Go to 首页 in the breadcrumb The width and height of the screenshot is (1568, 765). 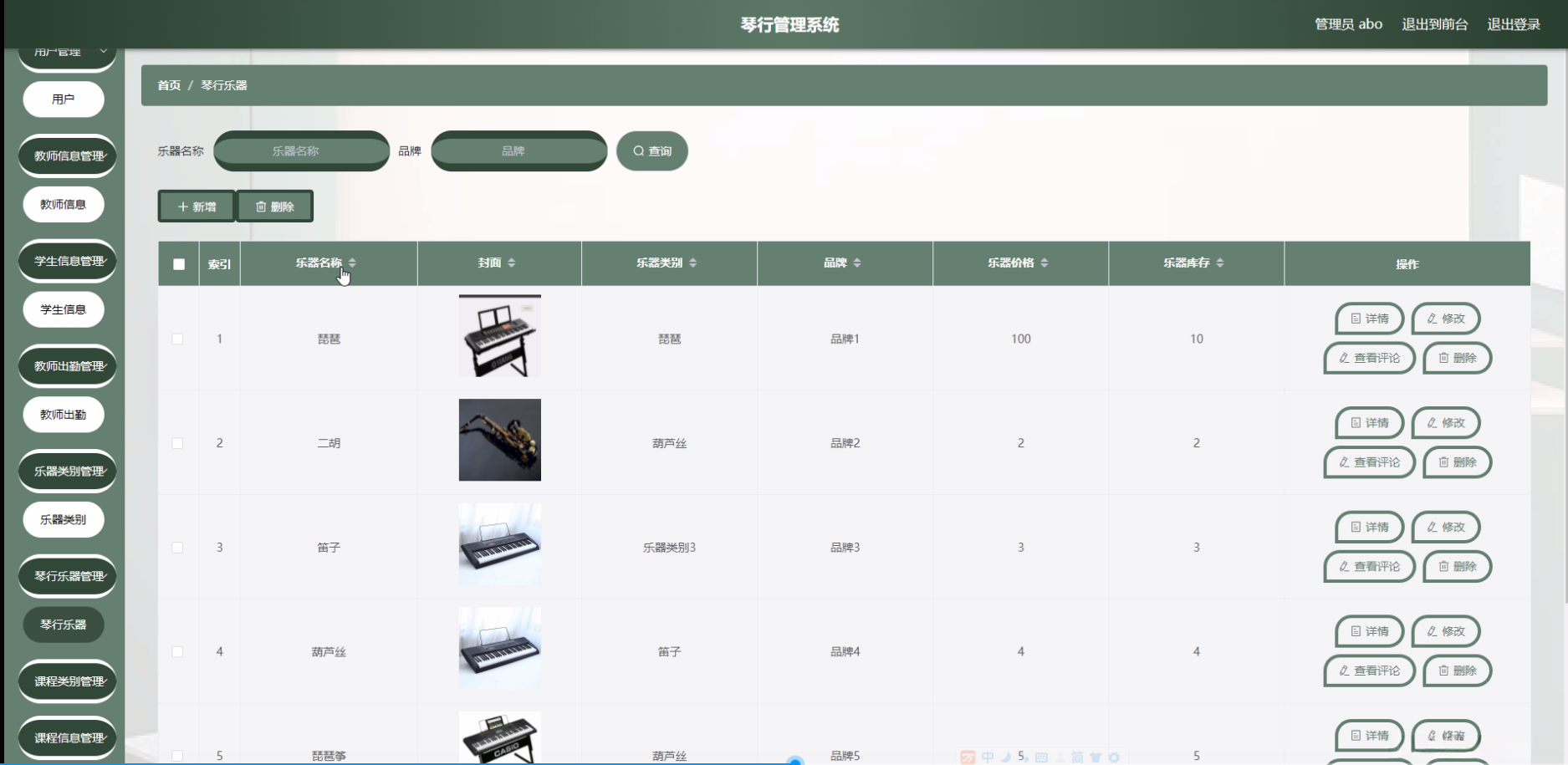click(x=169, y=85)
